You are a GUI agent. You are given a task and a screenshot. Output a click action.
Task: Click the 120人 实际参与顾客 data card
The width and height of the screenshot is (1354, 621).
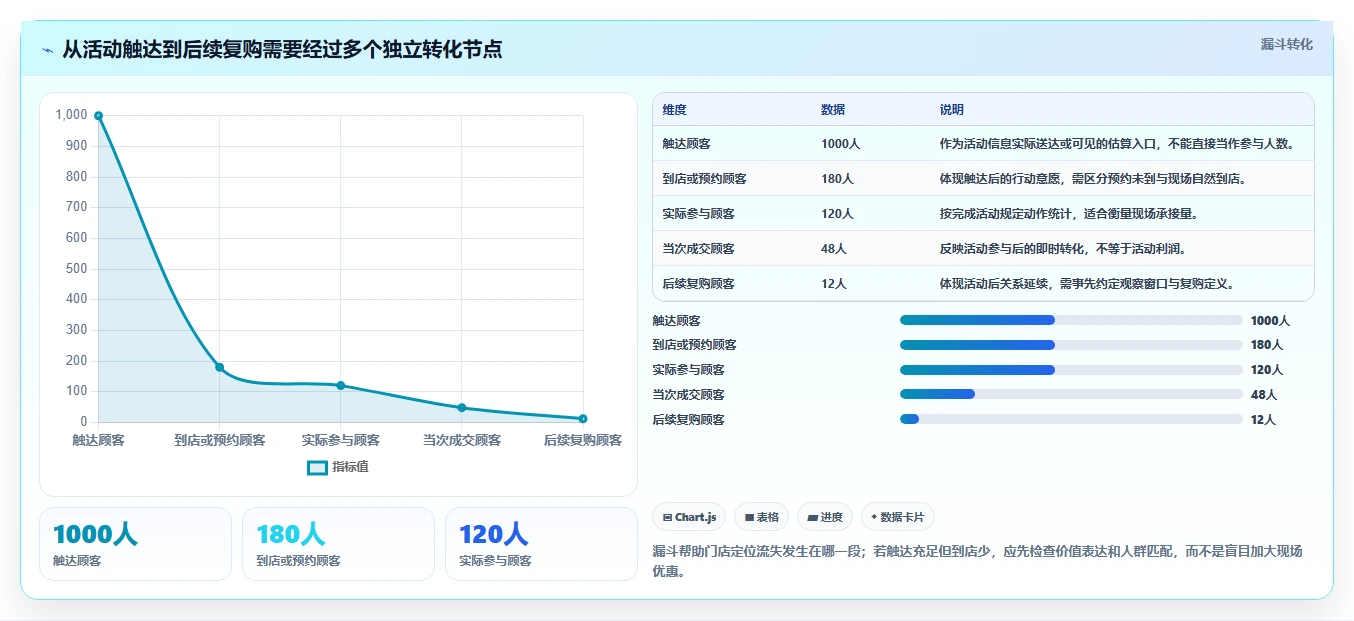541,544
